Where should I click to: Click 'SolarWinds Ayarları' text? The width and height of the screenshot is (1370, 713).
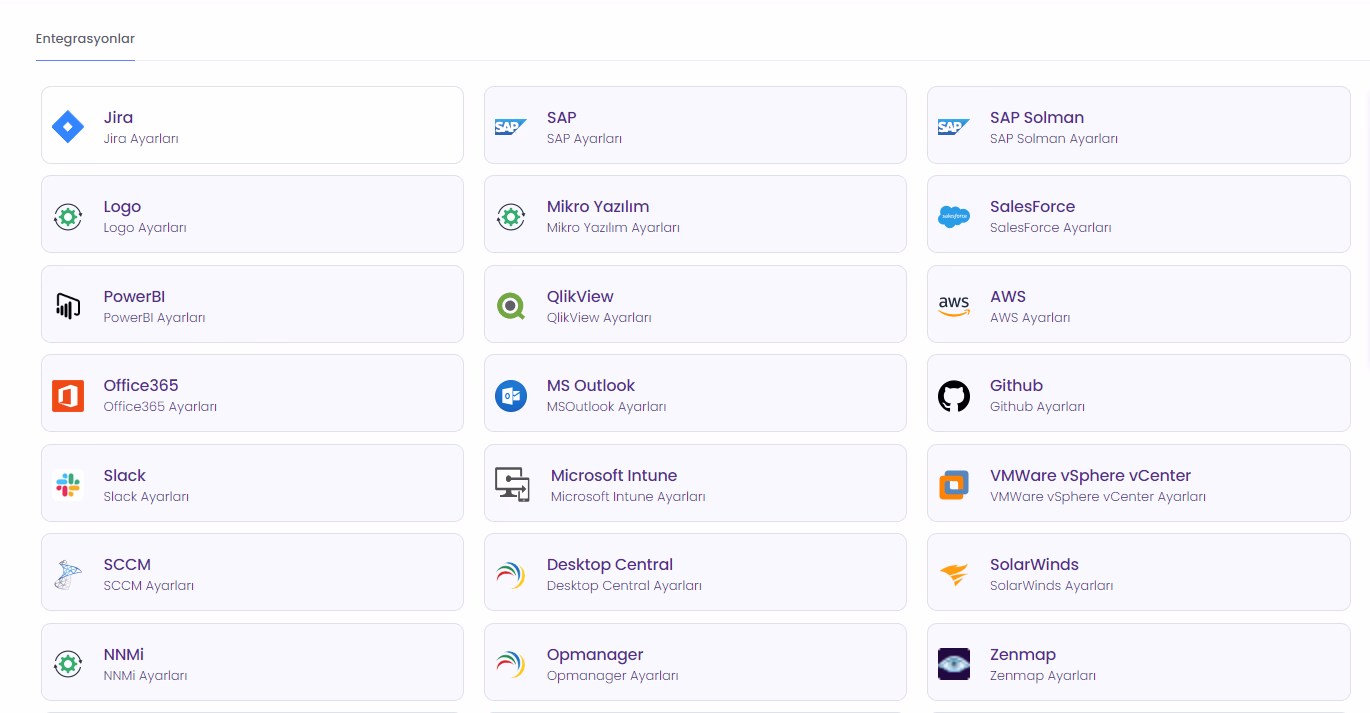click(x=1051, y=586)
